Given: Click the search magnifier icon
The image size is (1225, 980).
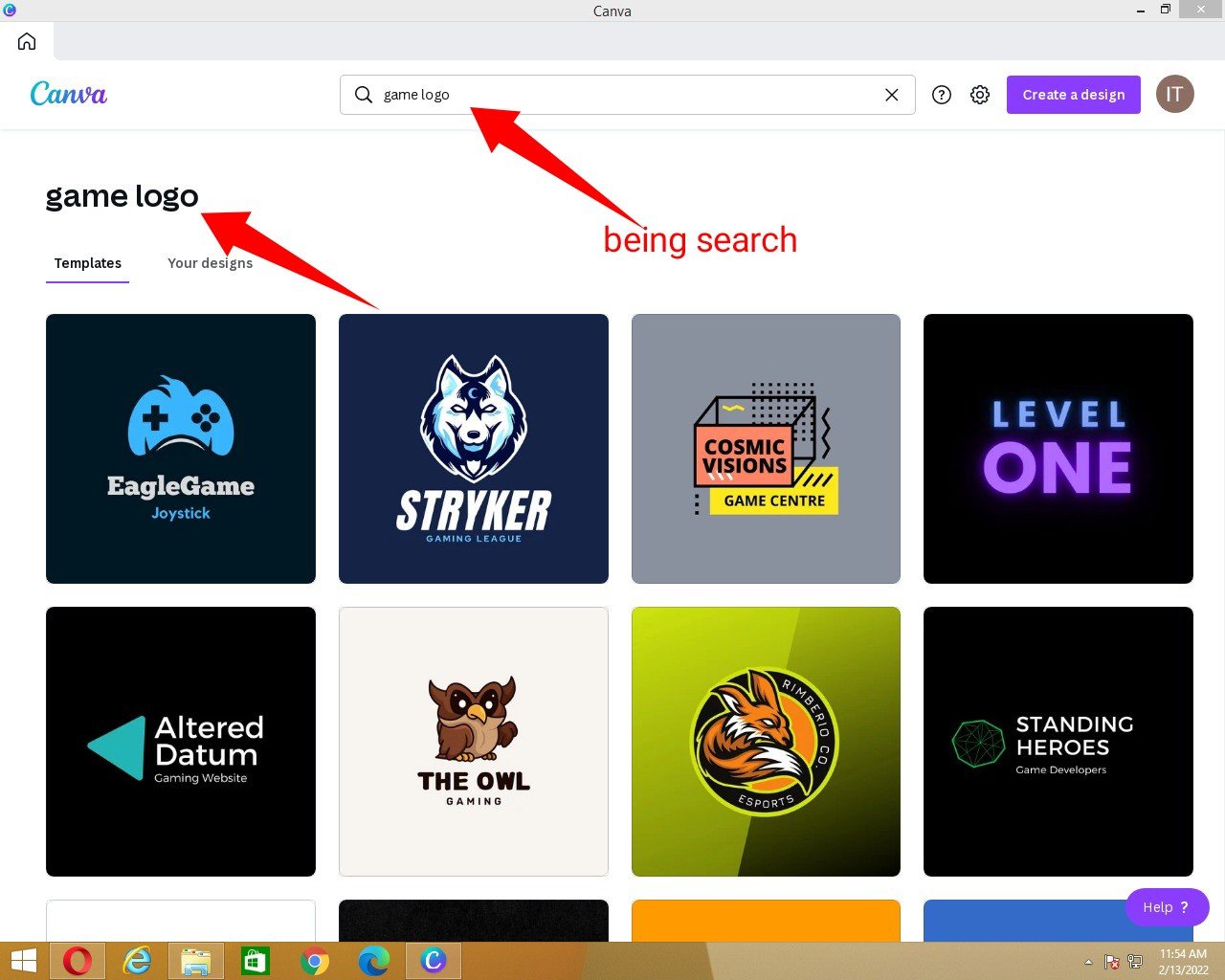Looking at the screenshot, I should coord(364,95).
